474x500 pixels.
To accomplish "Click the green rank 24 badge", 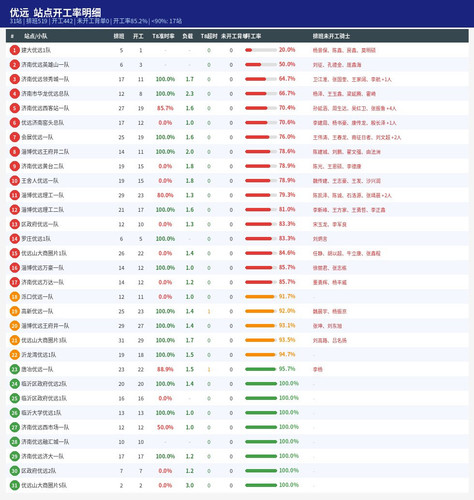I will tap(14, 384).
